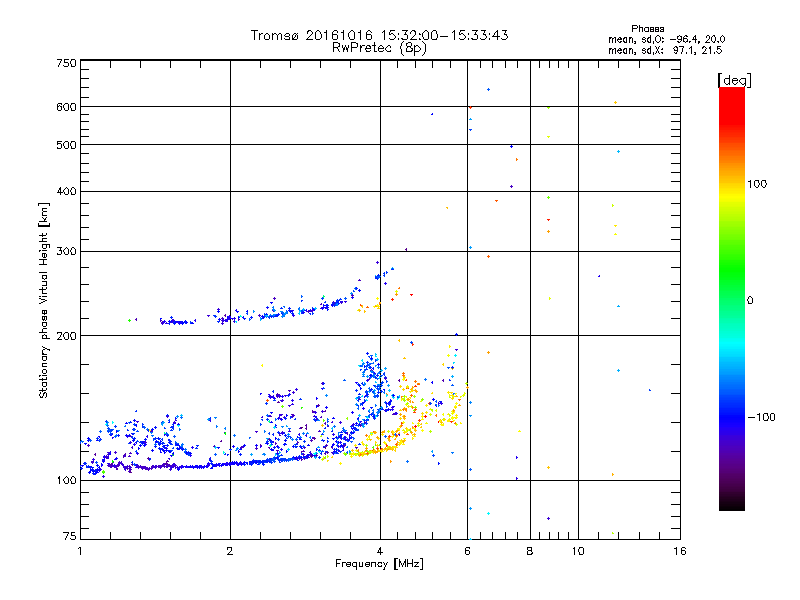
Task: Click the y-axis tick label '500'
Action: click(67, 145)
